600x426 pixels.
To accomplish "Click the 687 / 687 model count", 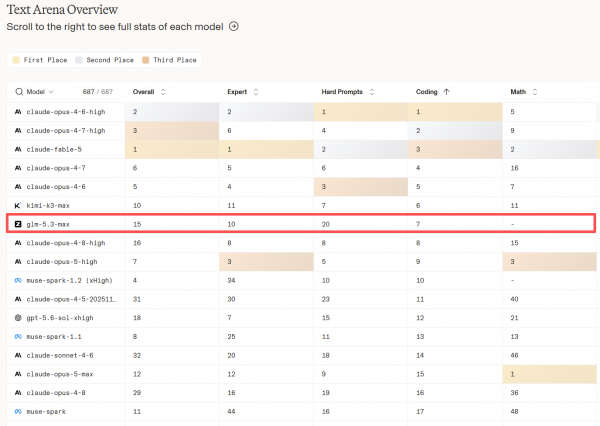I will tap(98, 92).
